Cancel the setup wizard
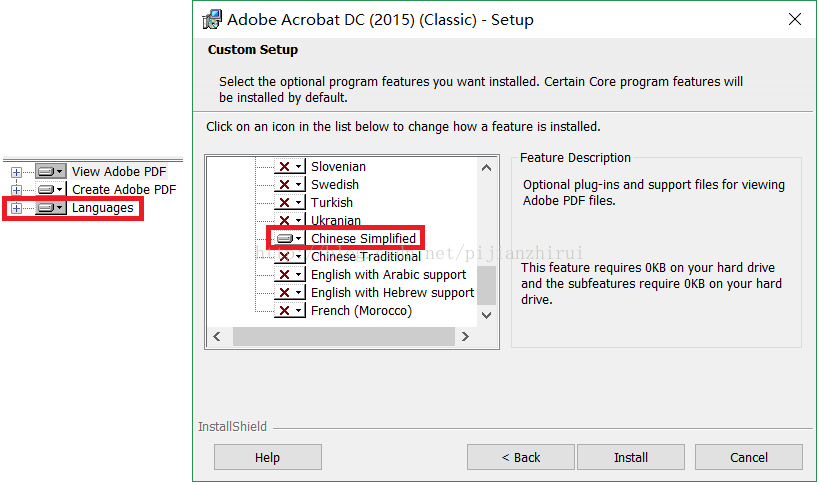Screen dimensions: 820x485 click(749, 457)
